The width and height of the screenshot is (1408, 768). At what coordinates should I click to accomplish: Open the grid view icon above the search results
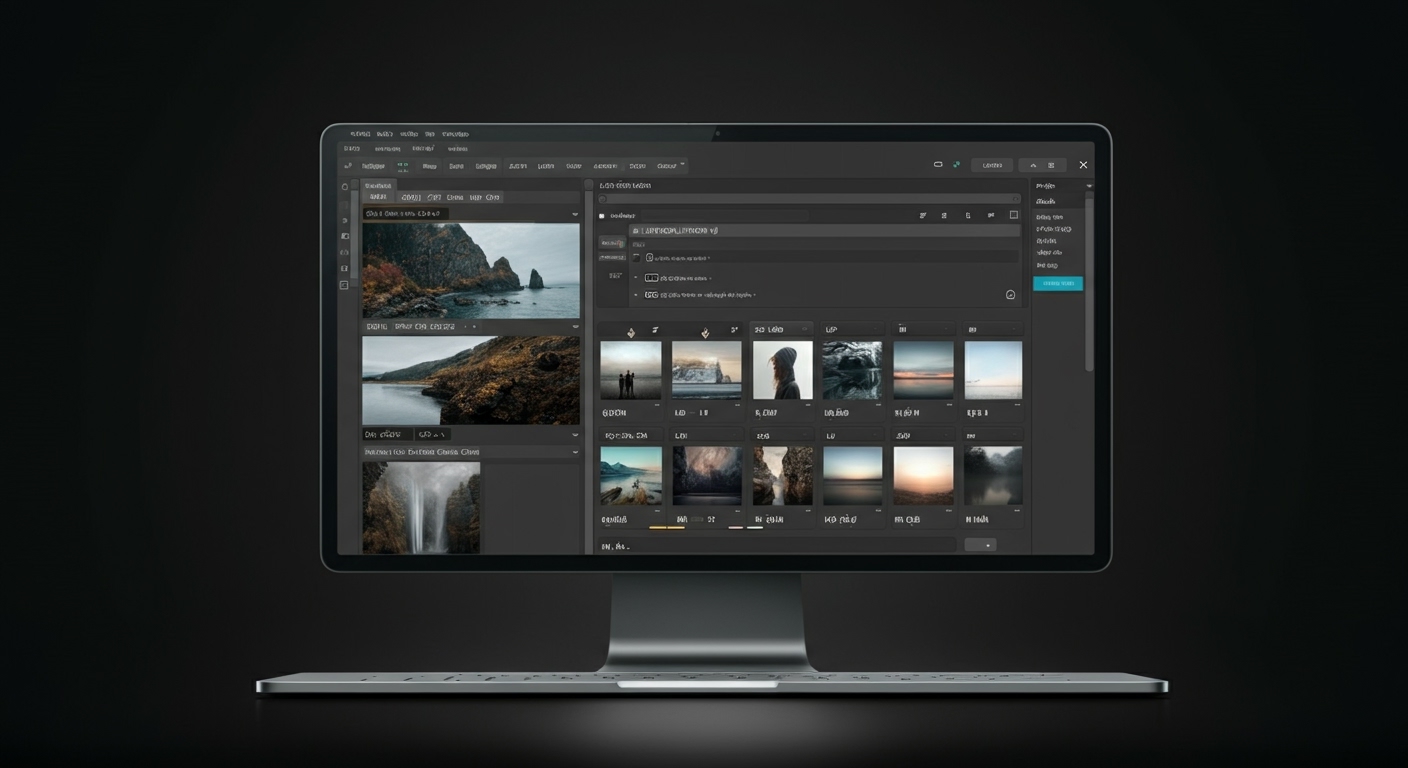(942, 214)
